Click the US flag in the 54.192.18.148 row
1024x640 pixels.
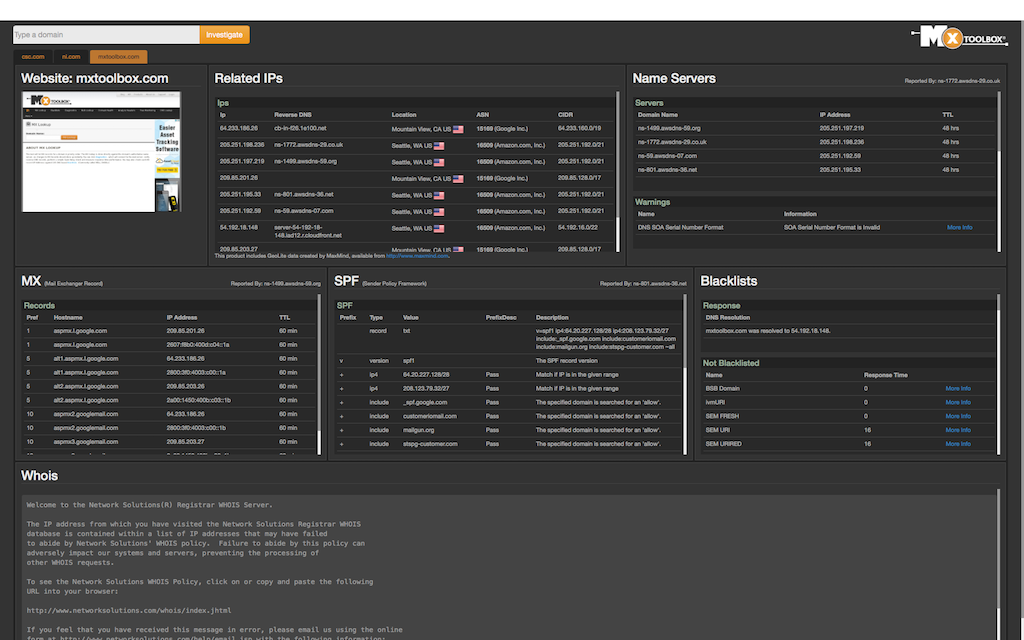[439, 229]
